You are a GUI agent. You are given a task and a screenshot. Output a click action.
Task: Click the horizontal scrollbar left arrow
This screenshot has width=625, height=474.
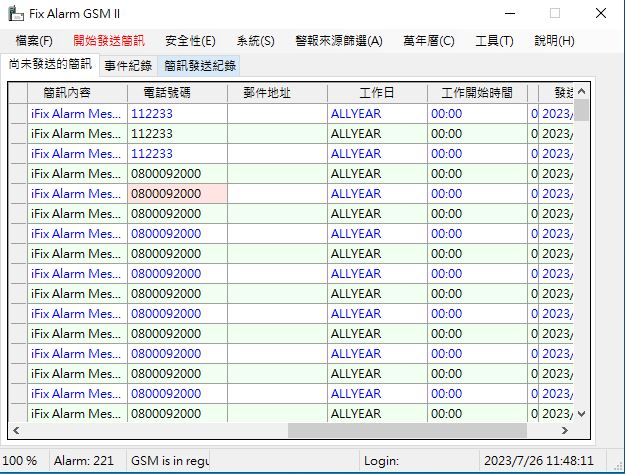pyautogui.click(x=17, y=430)
